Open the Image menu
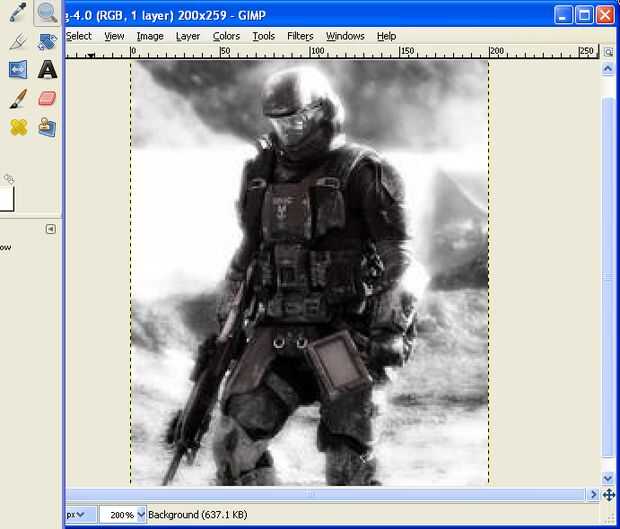Screen dimensions: 620x529 [x=150, y=36]
